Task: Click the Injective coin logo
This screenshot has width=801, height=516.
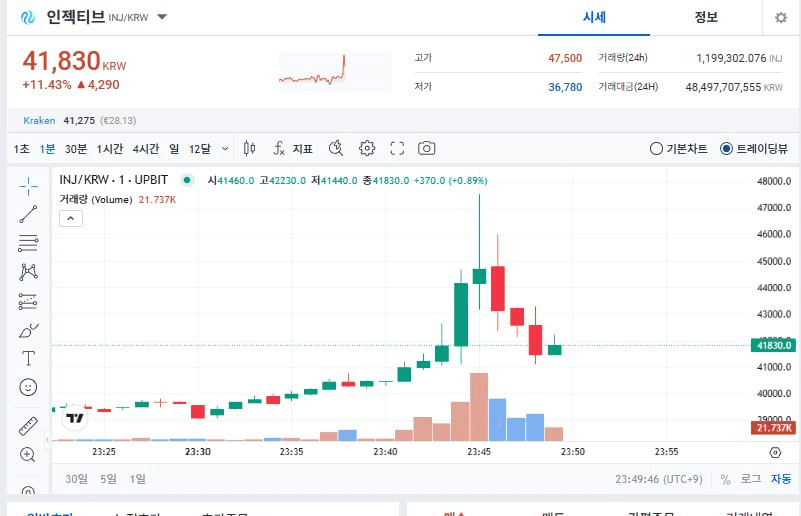Action: 28,17
